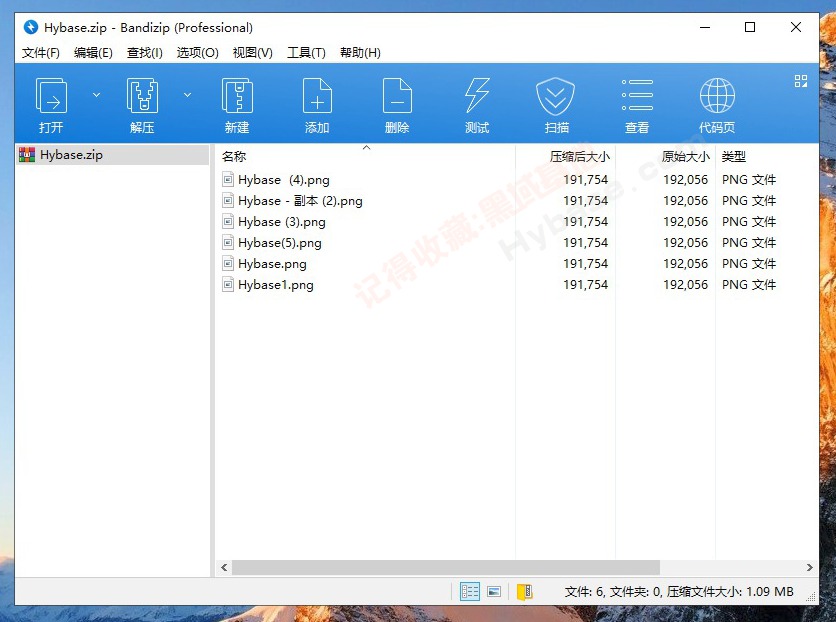This screenshot has height=622, width=836.
Task: Close the Bandizip window
Action: tap(795, 27)
